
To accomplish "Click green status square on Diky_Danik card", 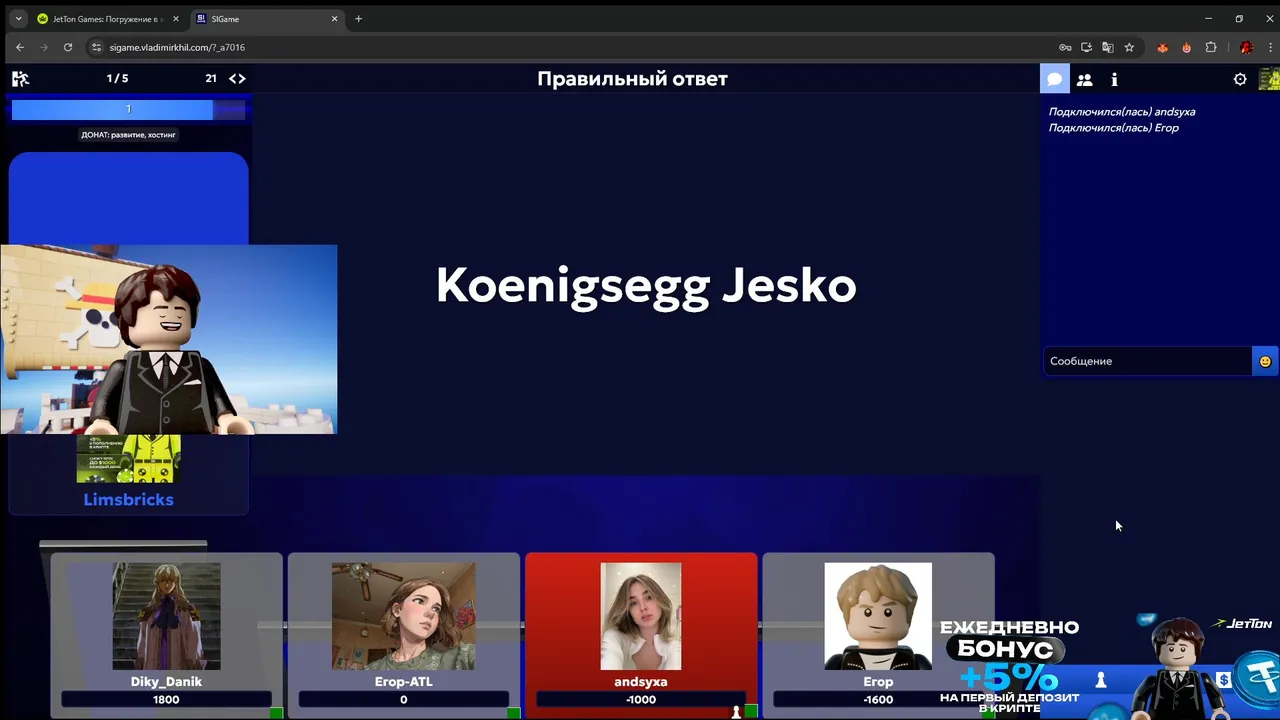I will [x=277, y=713].
